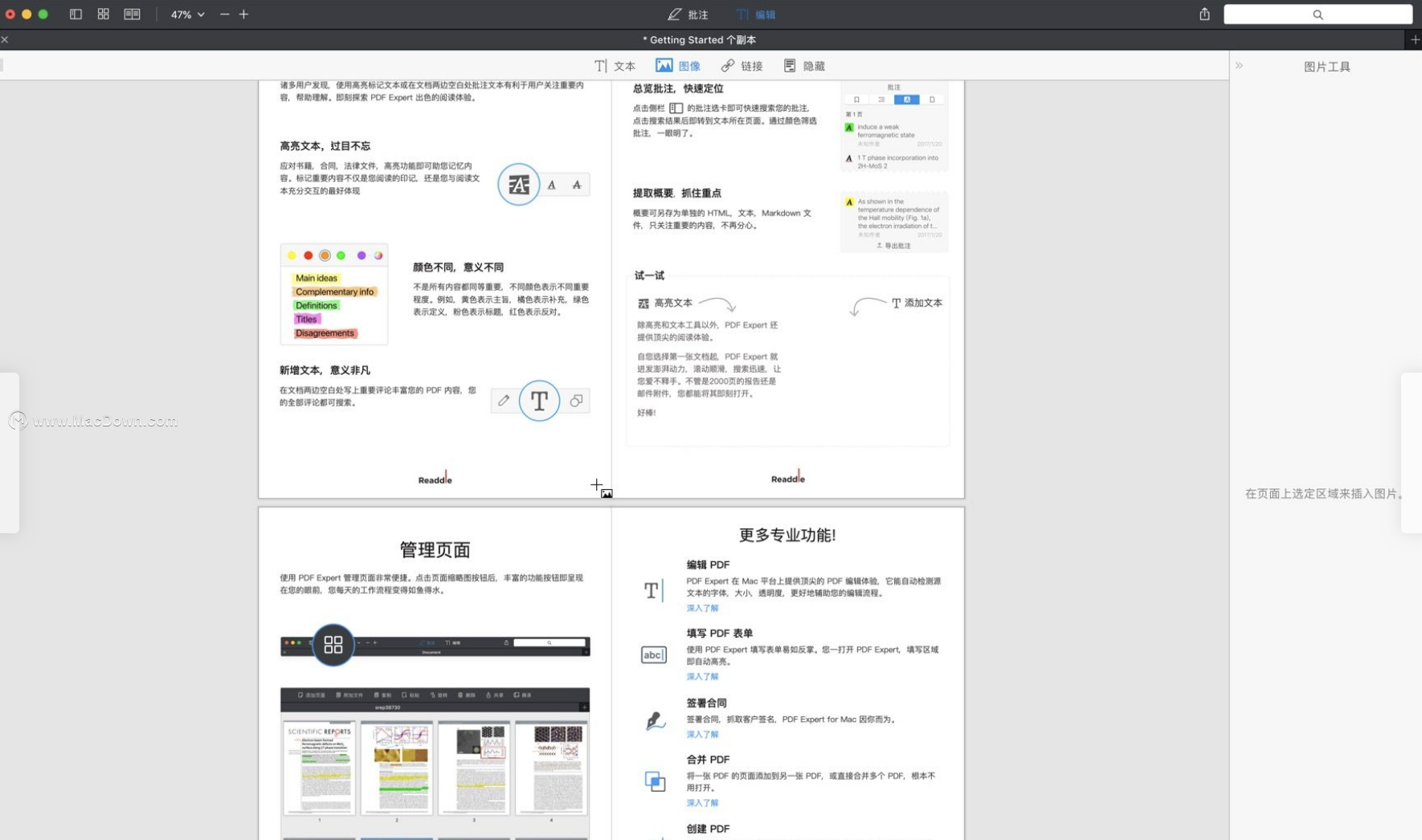The height and width of the screenshot is (840, 1422).
Task: Click the share icon in toolbar
Action: 1204,14
